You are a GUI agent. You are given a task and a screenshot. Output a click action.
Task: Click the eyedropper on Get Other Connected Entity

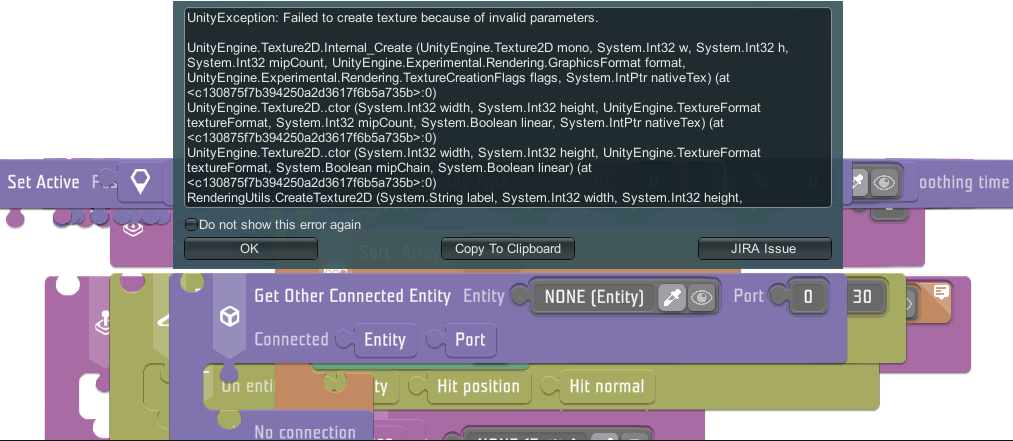pyautogui.click(x=673, y=297)
